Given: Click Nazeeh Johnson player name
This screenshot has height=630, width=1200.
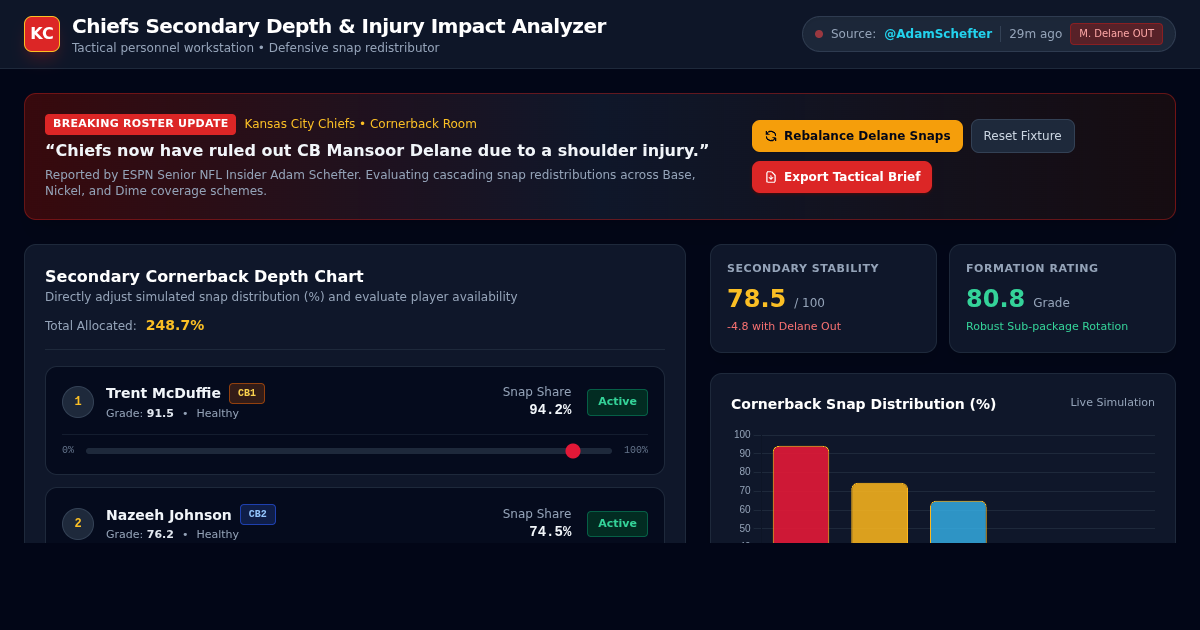Looking at the screenshot, I should (169, 515).
